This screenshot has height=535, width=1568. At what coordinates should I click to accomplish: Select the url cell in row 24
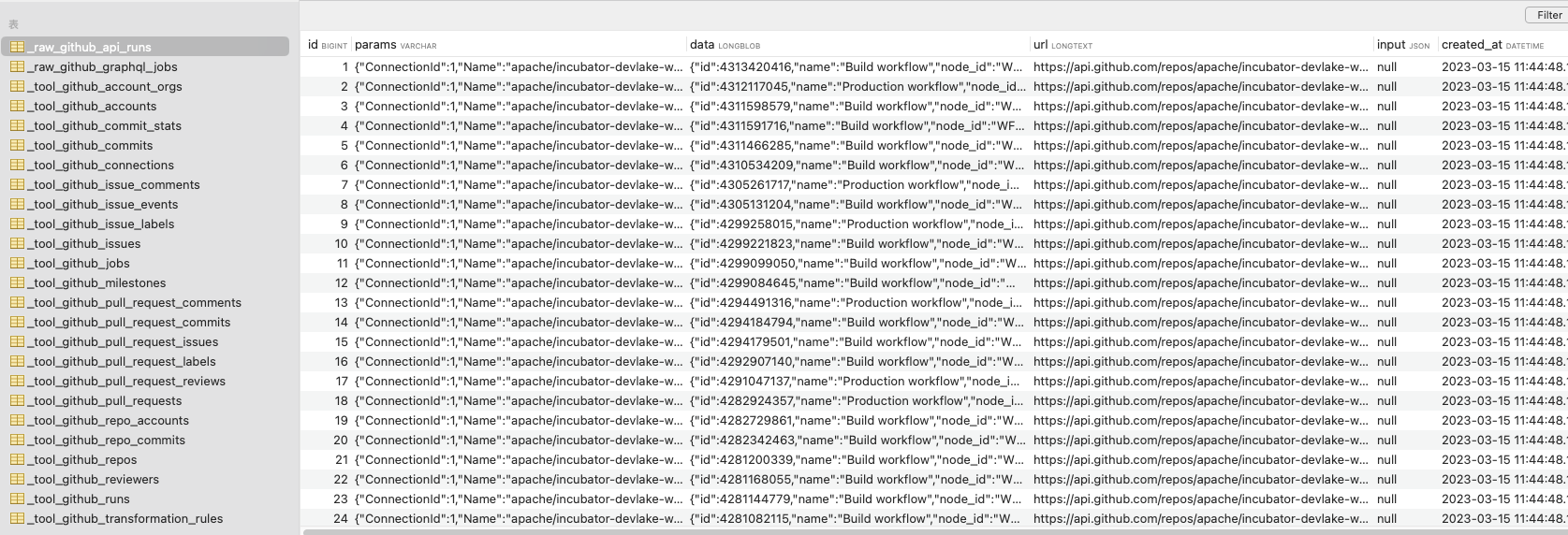click(x=1201, y=518)
